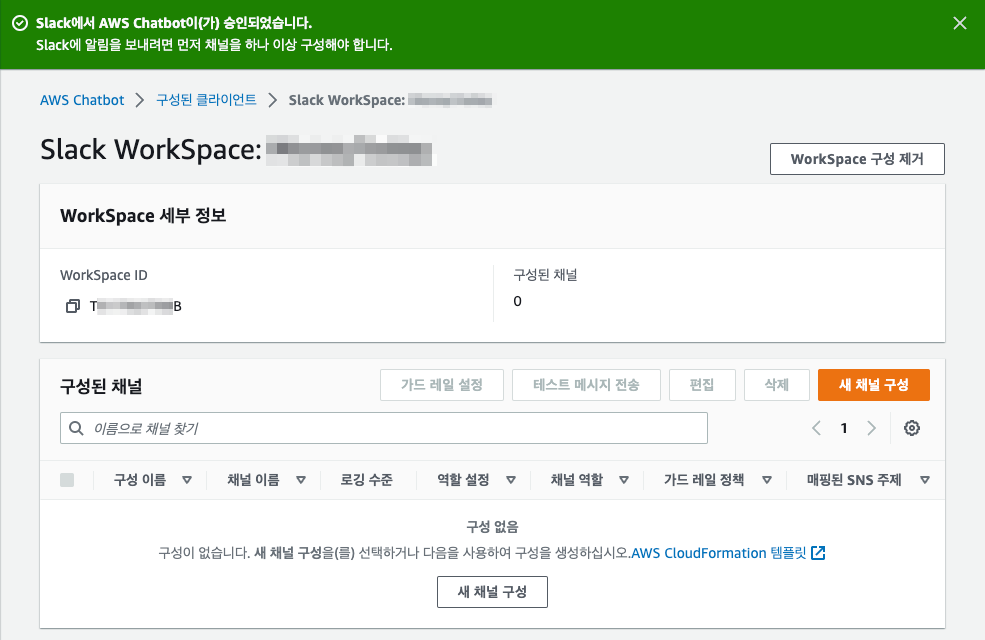Open 구성된 클라이언트 breadcrumb link
This screenshot has width=985, height=640.
click(x=206, y=100)
